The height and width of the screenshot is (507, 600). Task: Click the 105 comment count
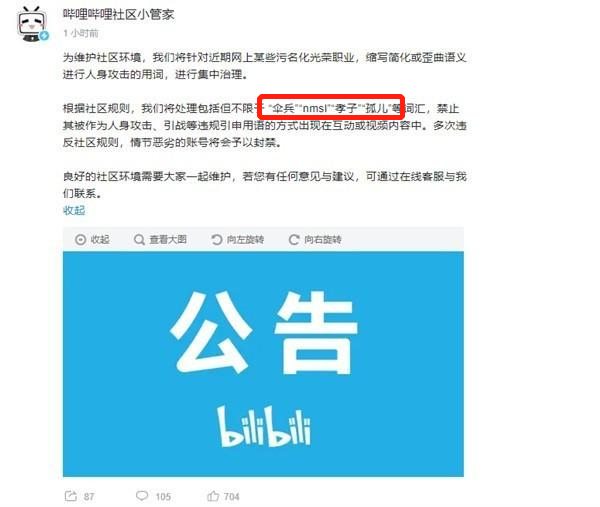163,497
